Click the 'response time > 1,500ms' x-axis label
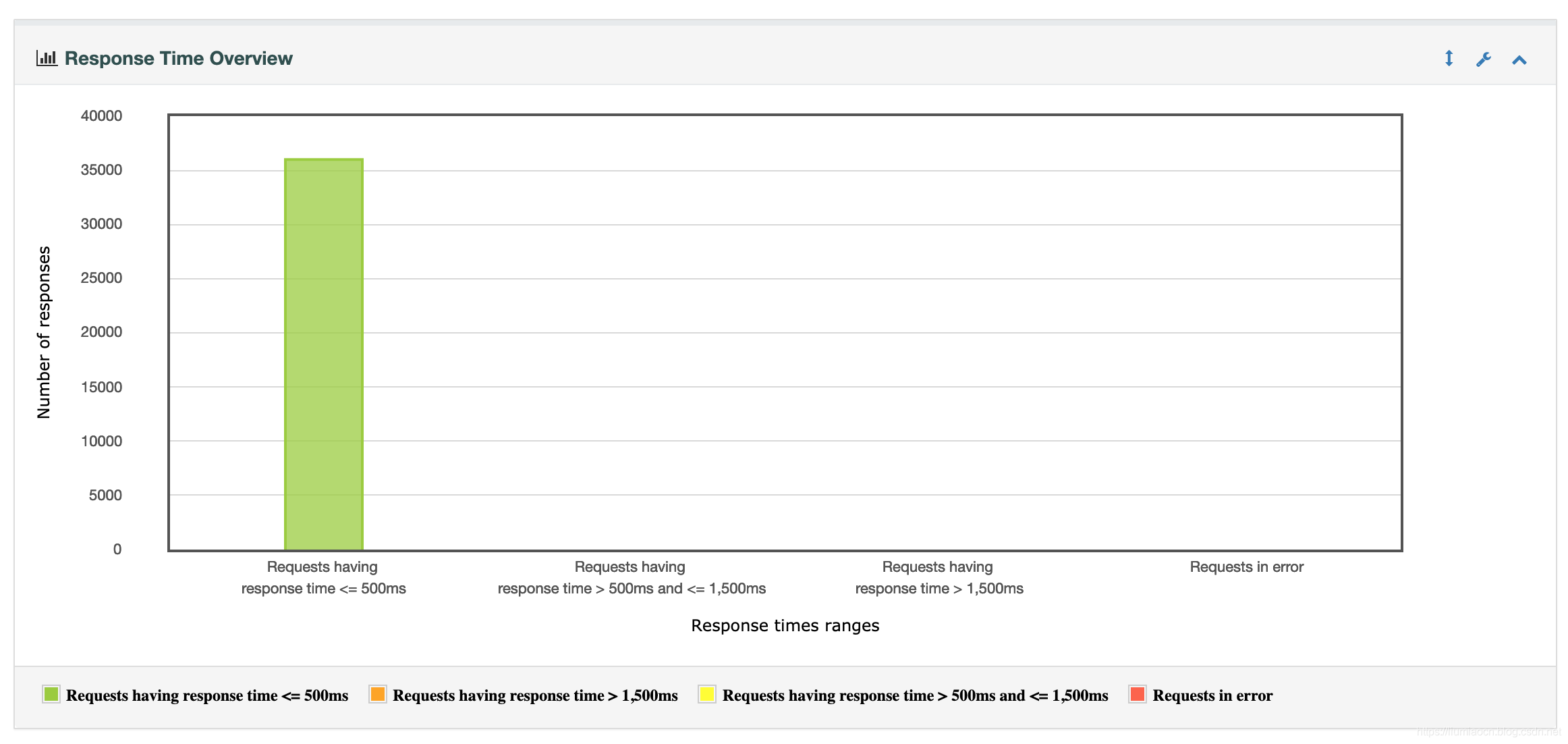Image resolution: width=1568 pixels, height=744 pixels. [939, 588]
